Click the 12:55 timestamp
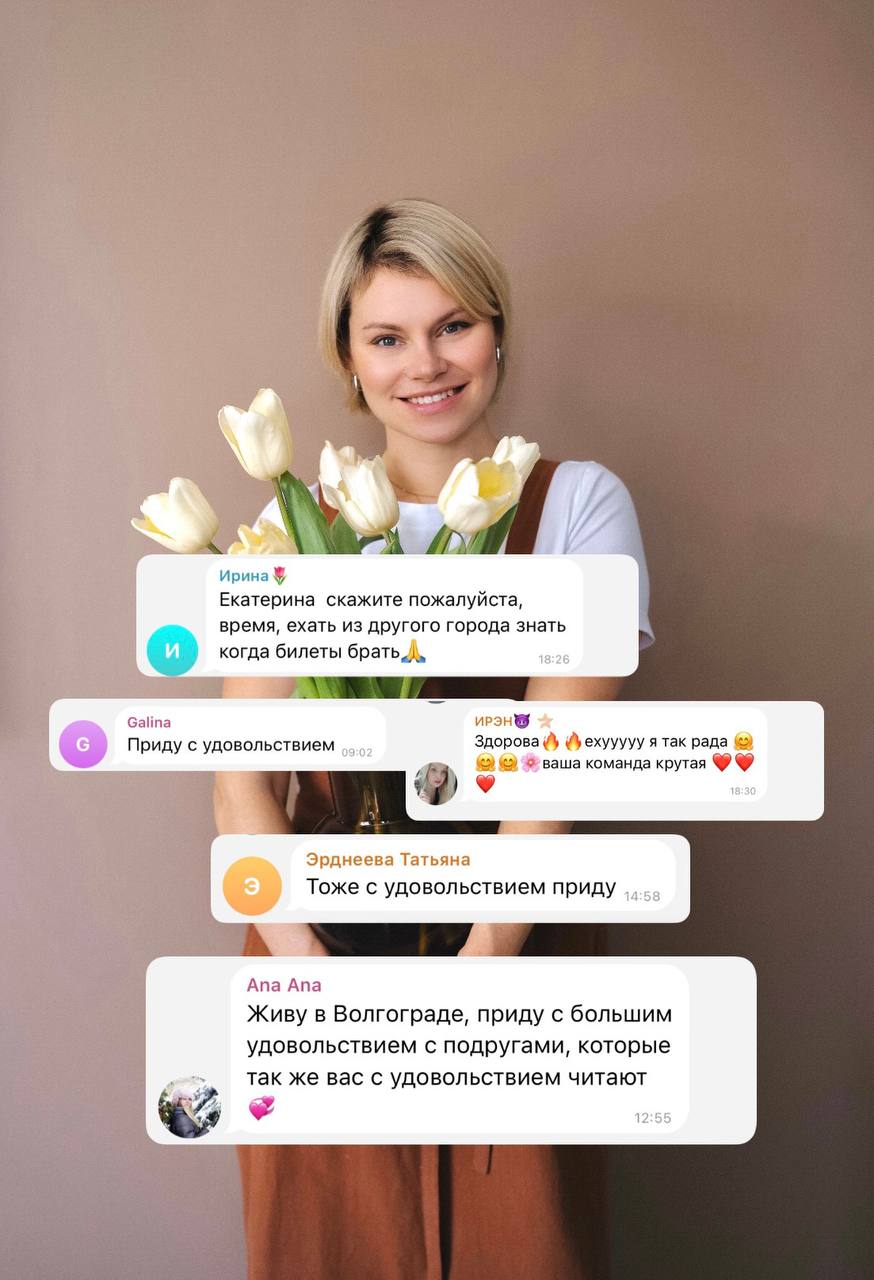 (x=653, y=1118)
